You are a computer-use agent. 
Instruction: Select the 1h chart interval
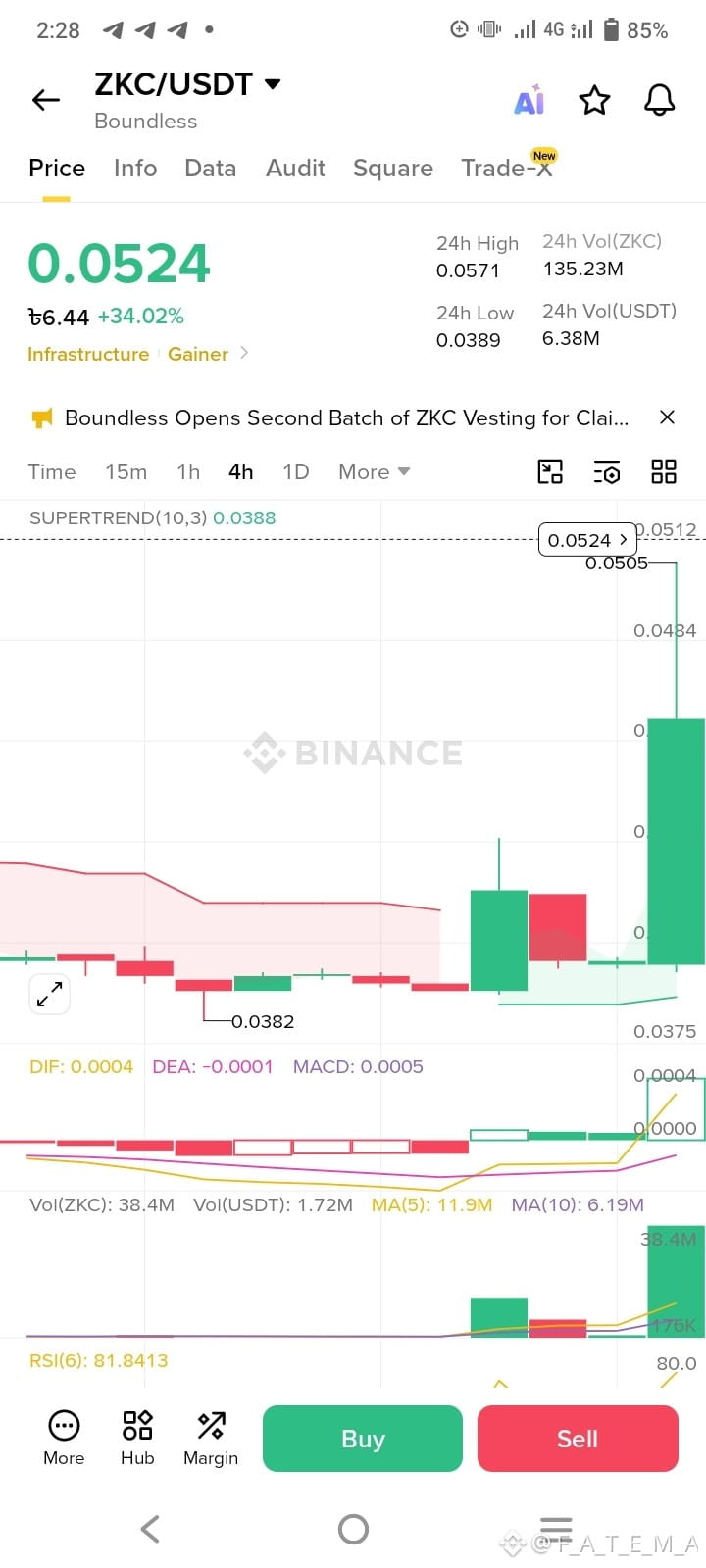pos(188,472)
